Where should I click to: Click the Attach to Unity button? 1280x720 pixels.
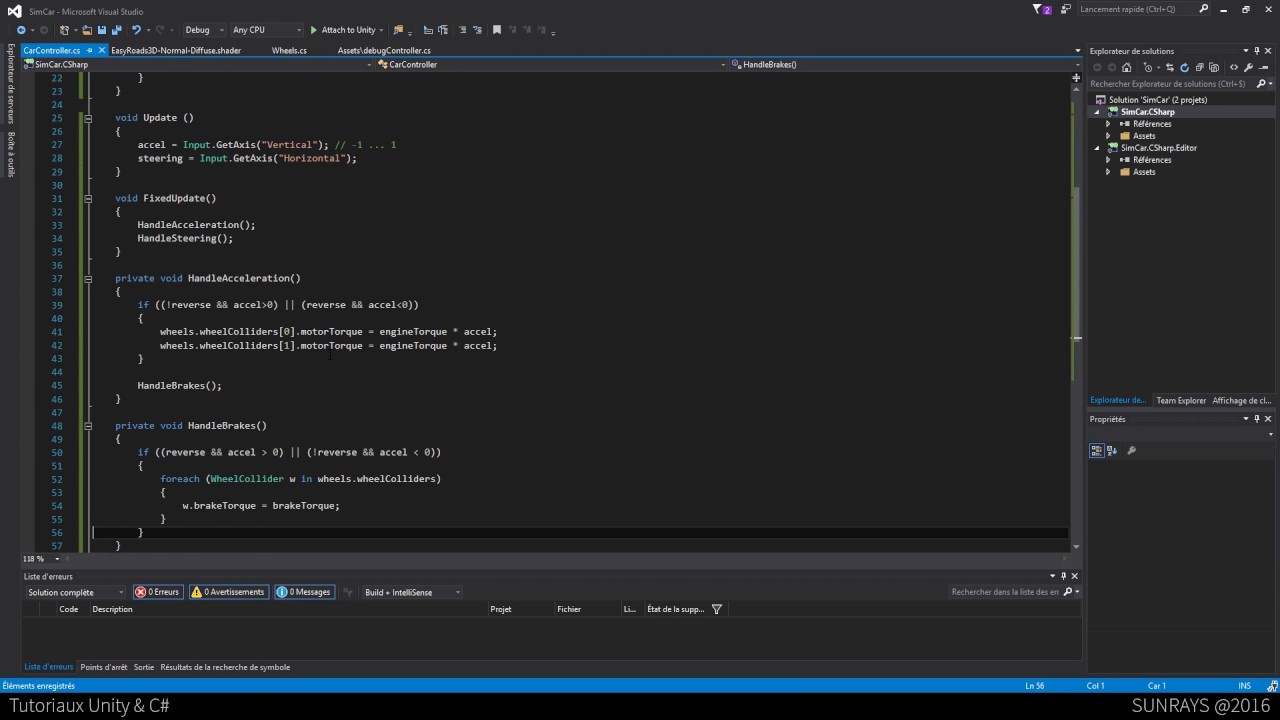tap(343, 30)
